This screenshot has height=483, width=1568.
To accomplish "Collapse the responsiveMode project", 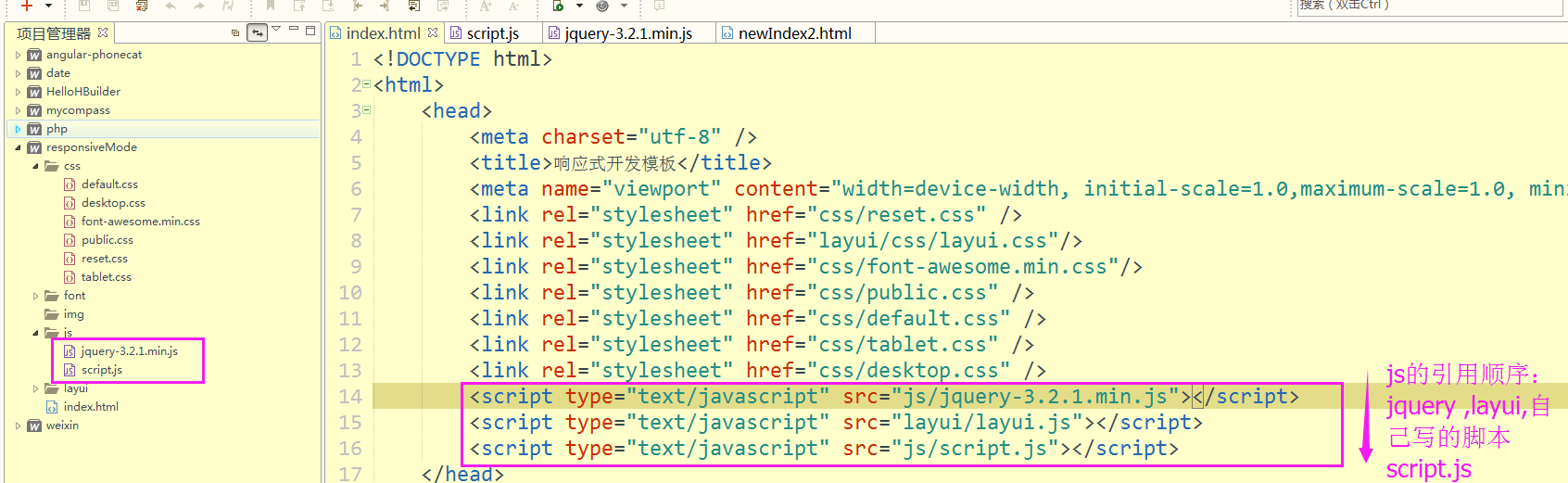I will click(x=18, y=147).
